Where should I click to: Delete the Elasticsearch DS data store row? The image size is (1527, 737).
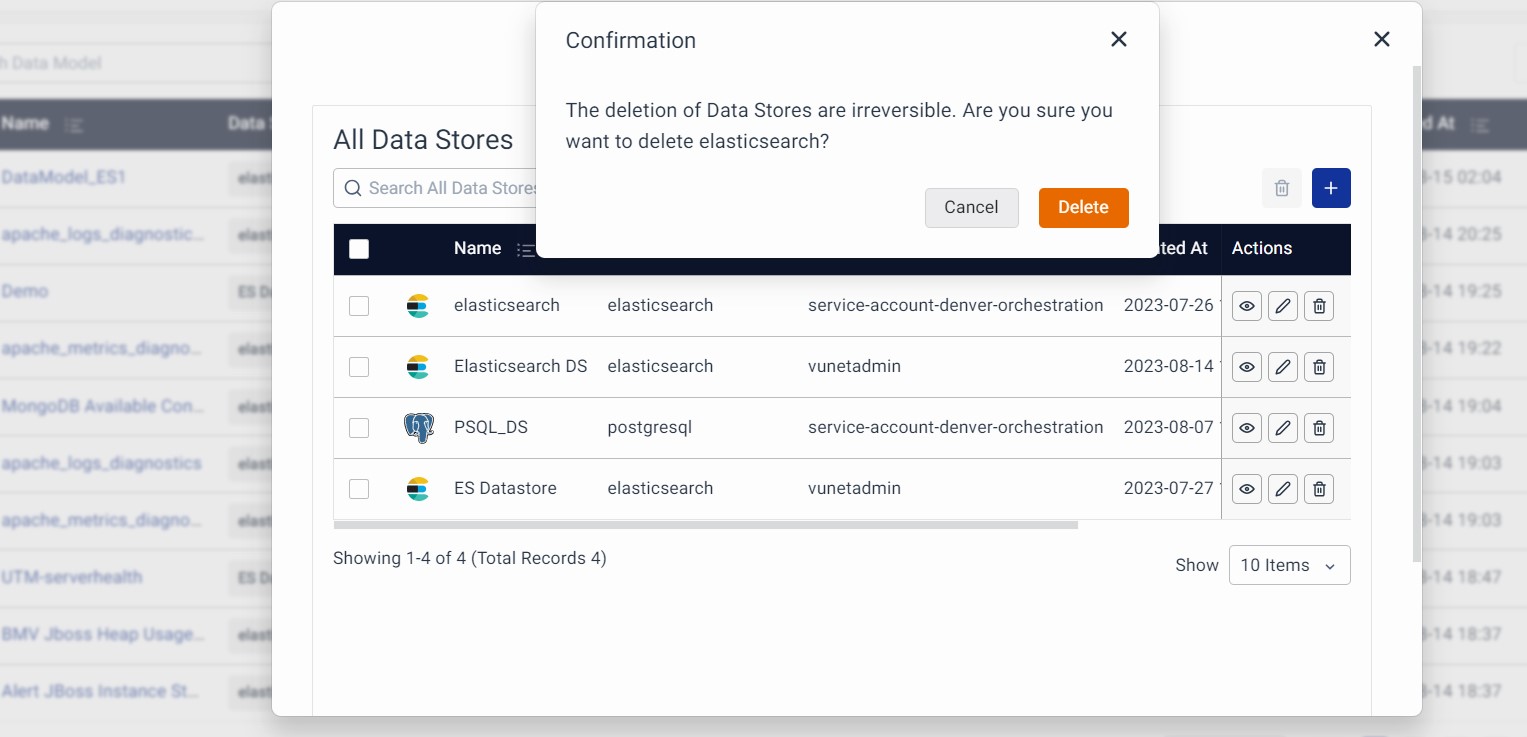1319,367
